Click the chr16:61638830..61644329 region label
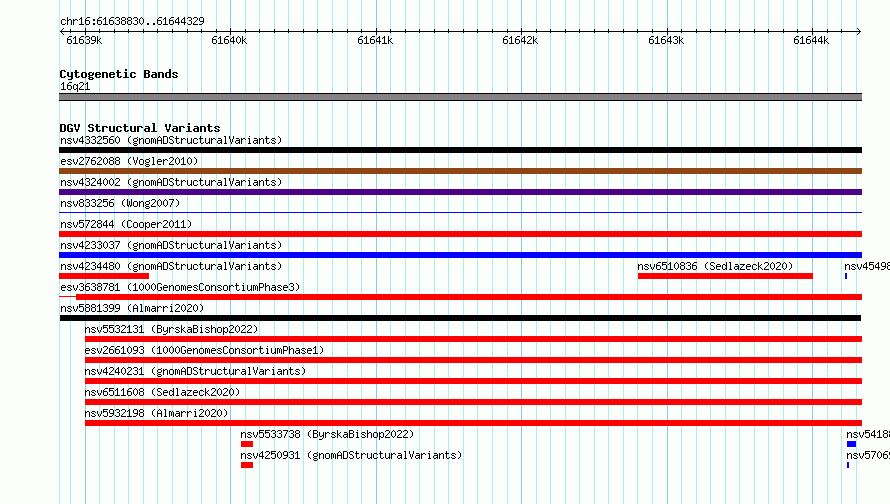 point(132,21)
